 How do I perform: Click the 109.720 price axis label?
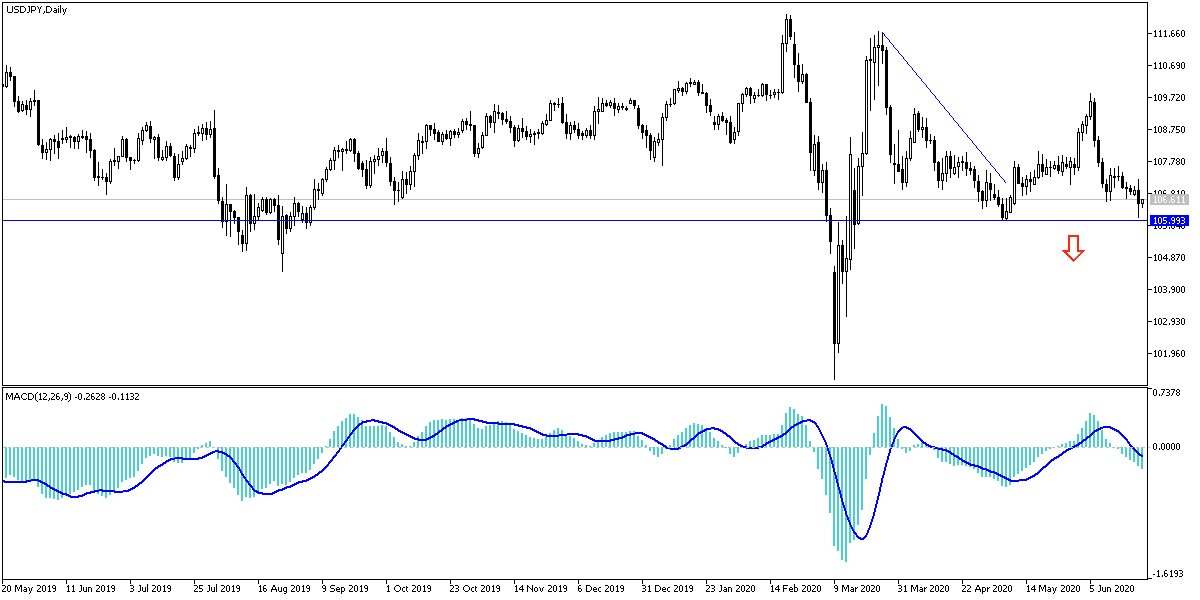pos(1169,98)
